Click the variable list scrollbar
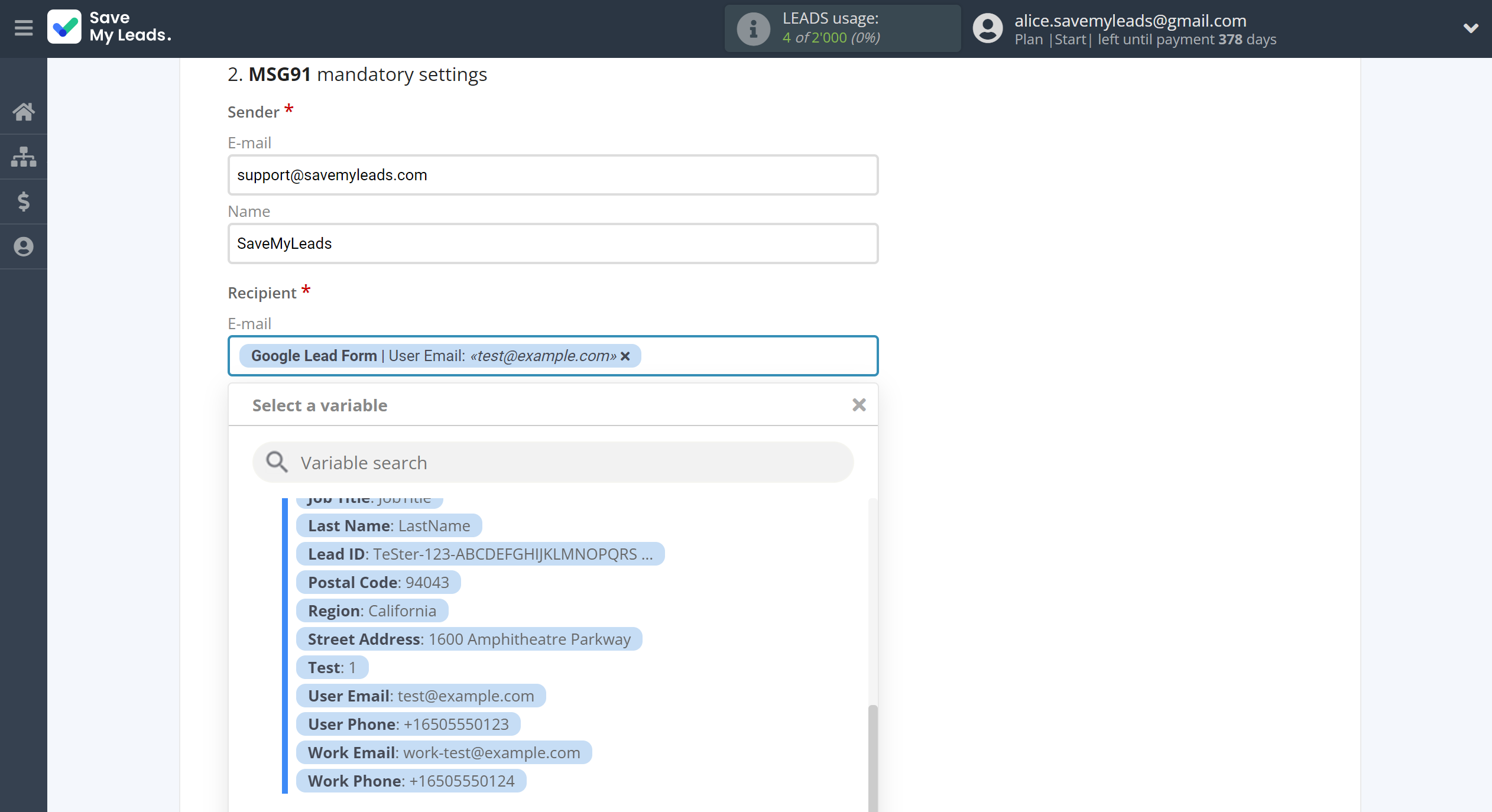The height and width of the screenshot is (812, 1492). (x=873, y=758)
